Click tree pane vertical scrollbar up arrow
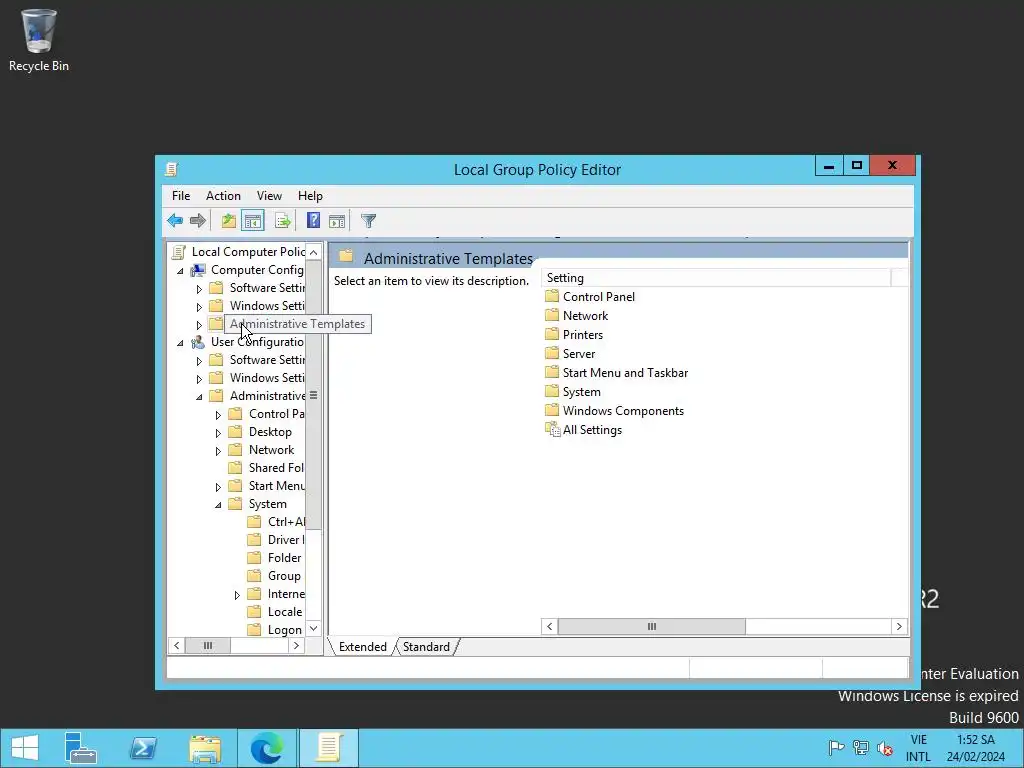The image size is (1024, 768). click(313, 252)
